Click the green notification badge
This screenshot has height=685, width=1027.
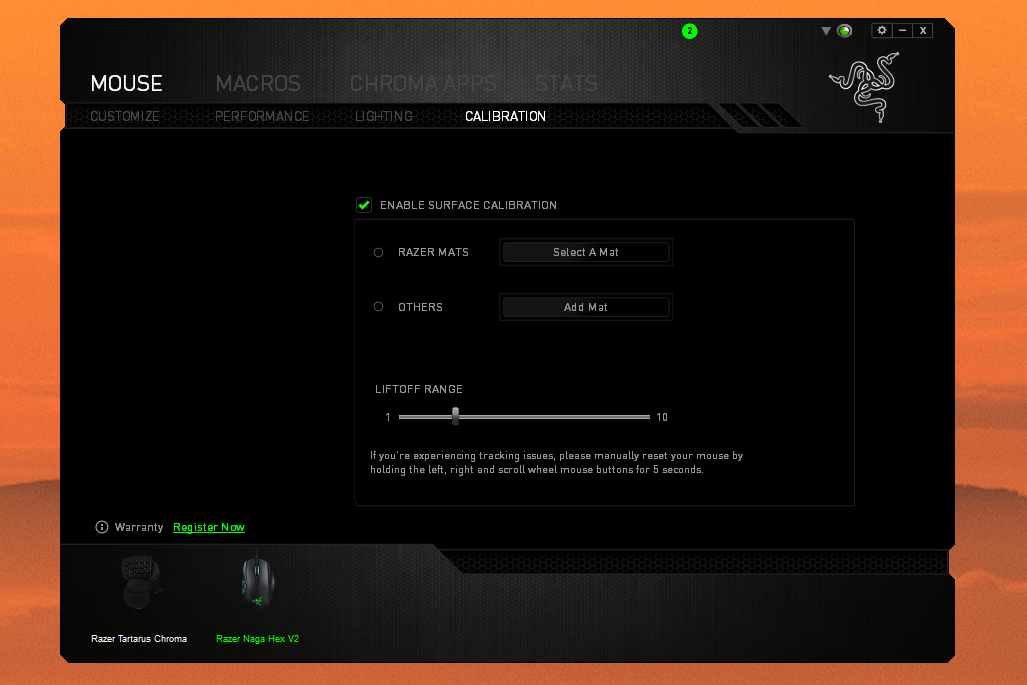click(x=690, y=31)
